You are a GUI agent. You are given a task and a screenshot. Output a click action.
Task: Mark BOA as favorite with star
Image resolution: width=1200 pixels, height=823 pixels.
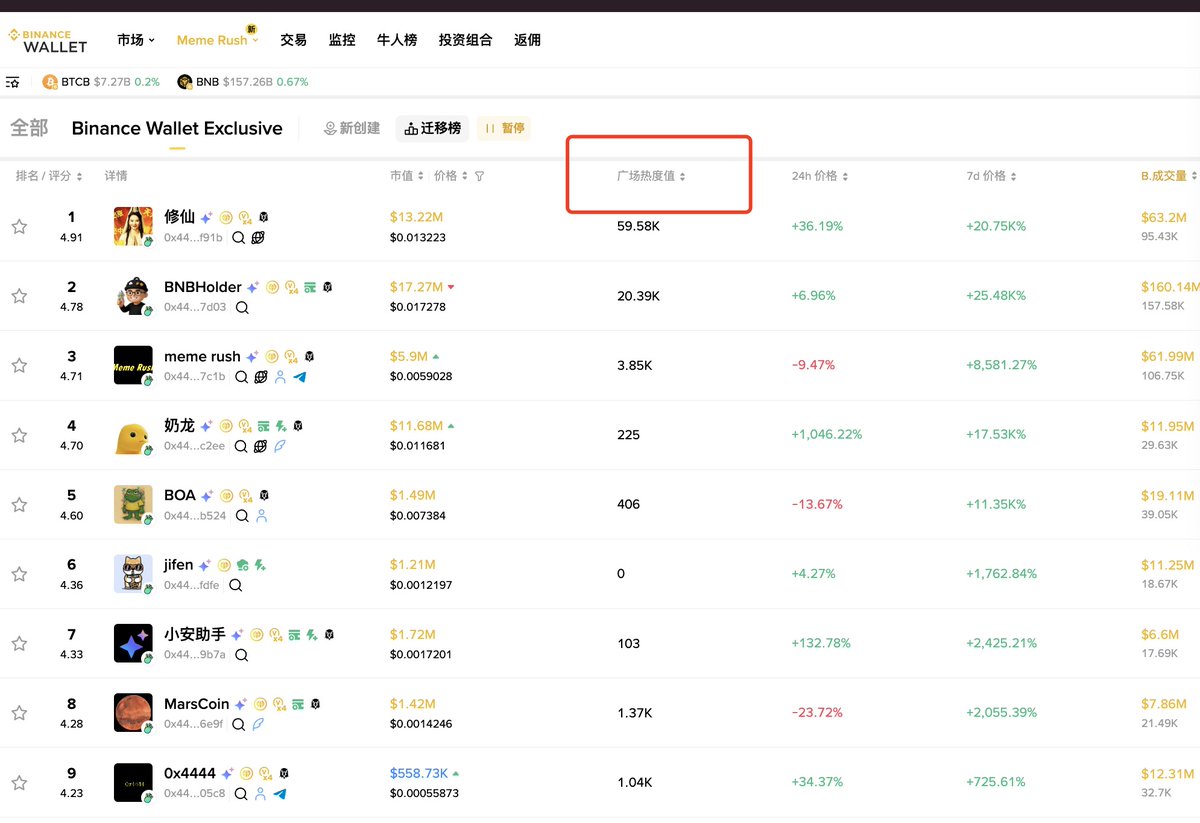(19, 505)
